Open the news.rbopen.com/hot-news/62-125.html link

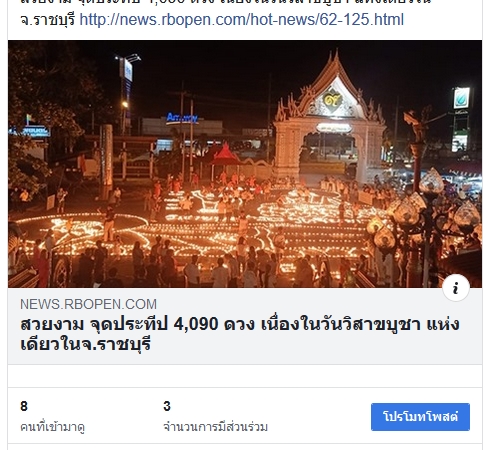pos(241,20)
